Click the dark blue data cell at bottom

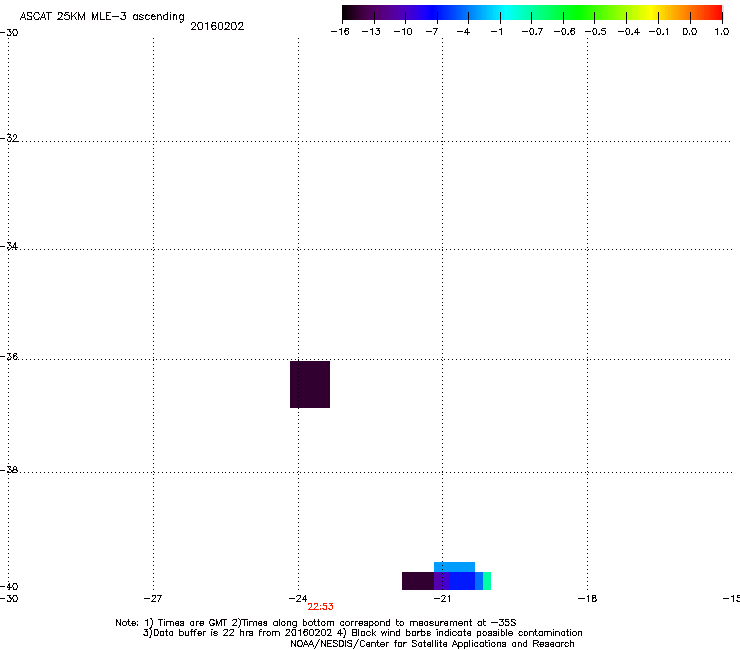point(462,581)
